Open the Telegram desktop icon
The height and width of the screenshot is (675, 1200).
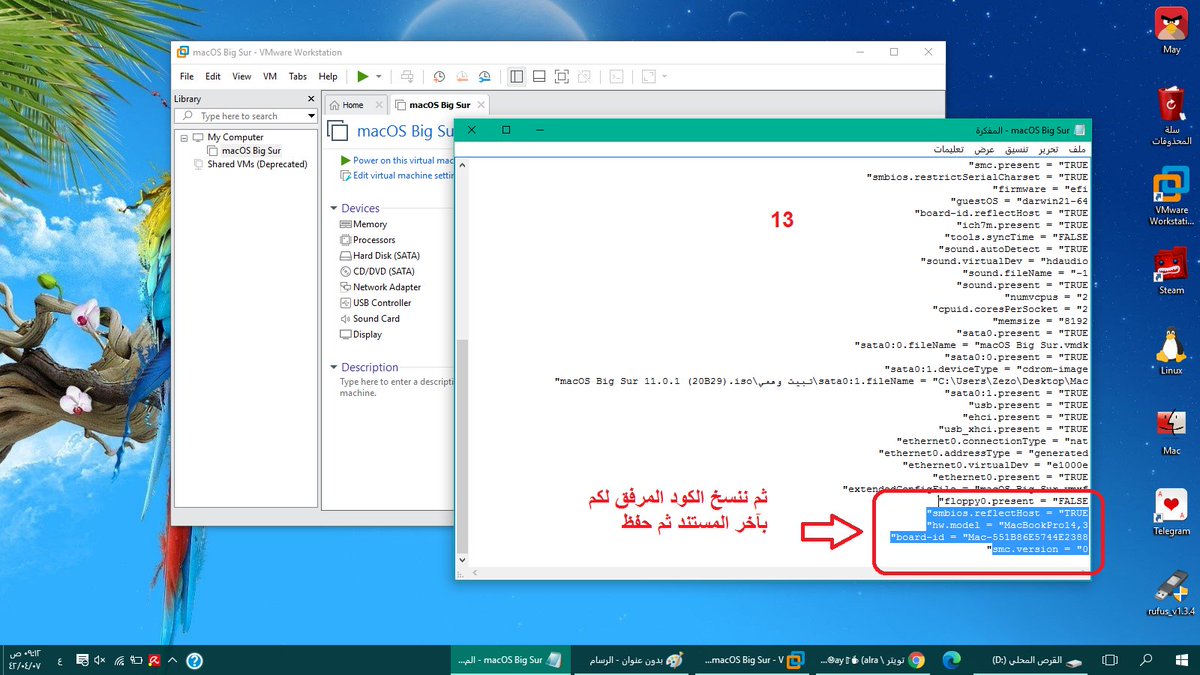[1171, 512]
